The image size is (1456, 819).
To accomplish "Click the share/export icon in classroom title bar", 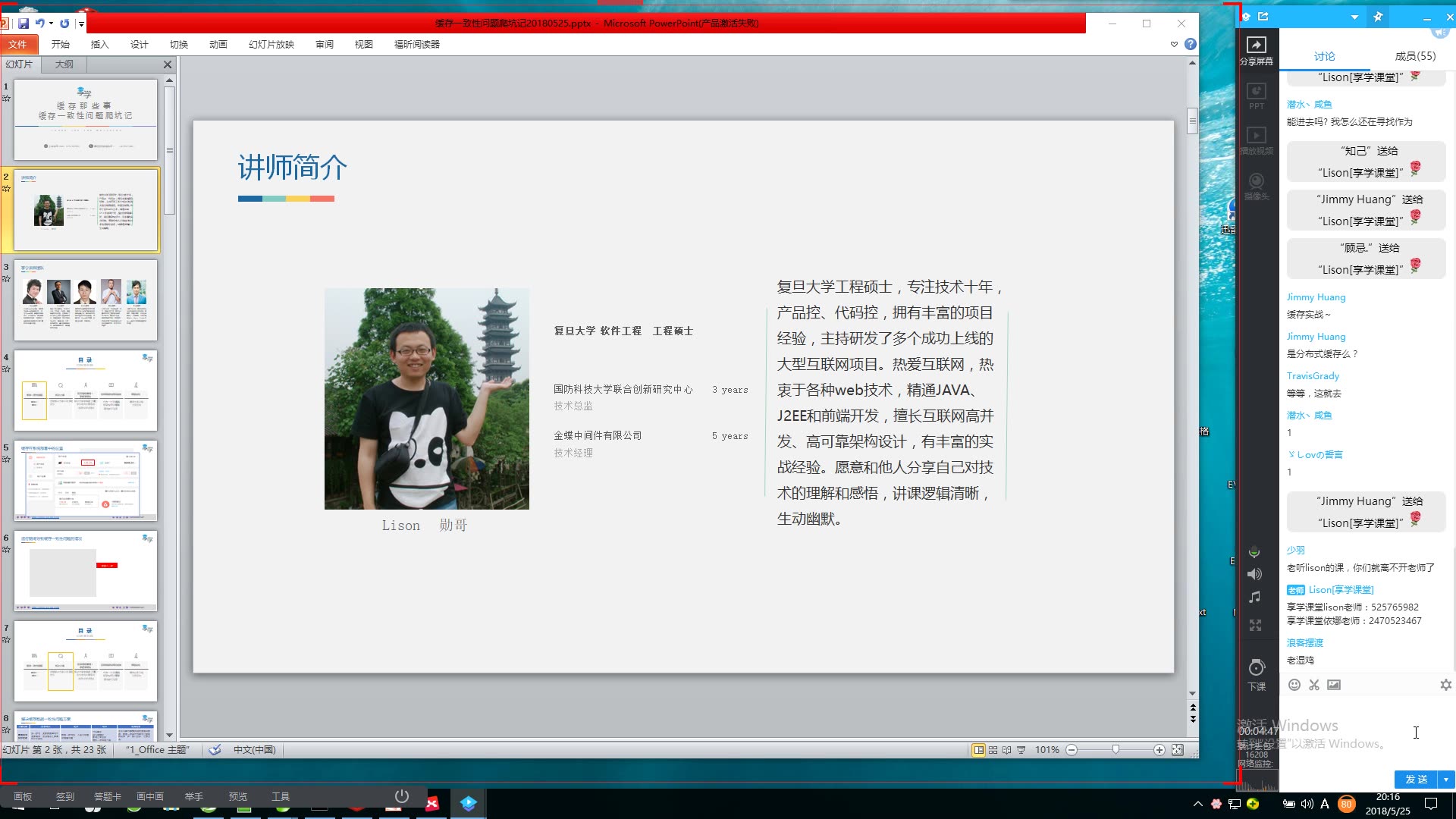I will coord(1263,16).
